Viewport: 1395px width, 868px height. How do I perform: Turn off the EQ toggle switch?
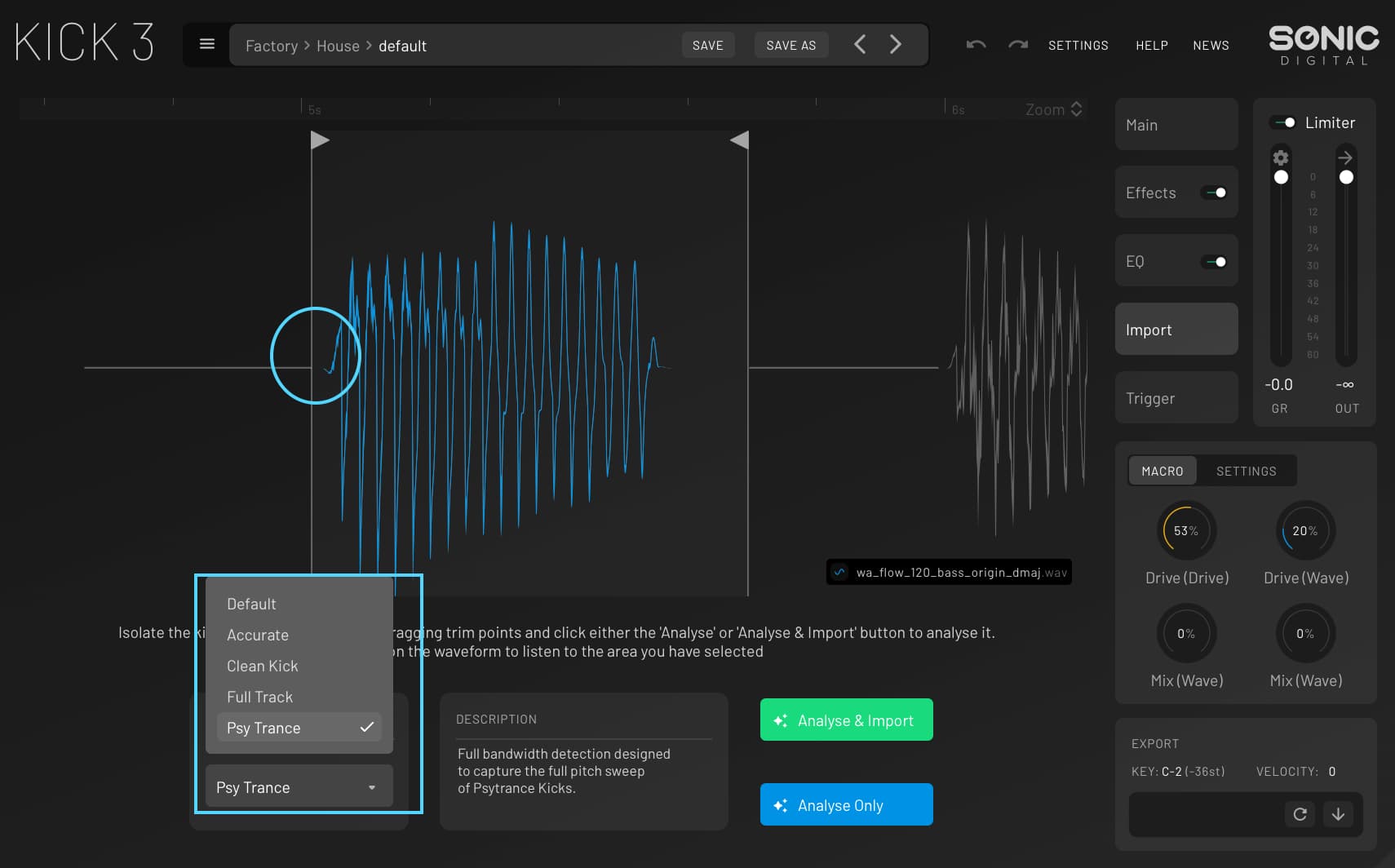1214,262
